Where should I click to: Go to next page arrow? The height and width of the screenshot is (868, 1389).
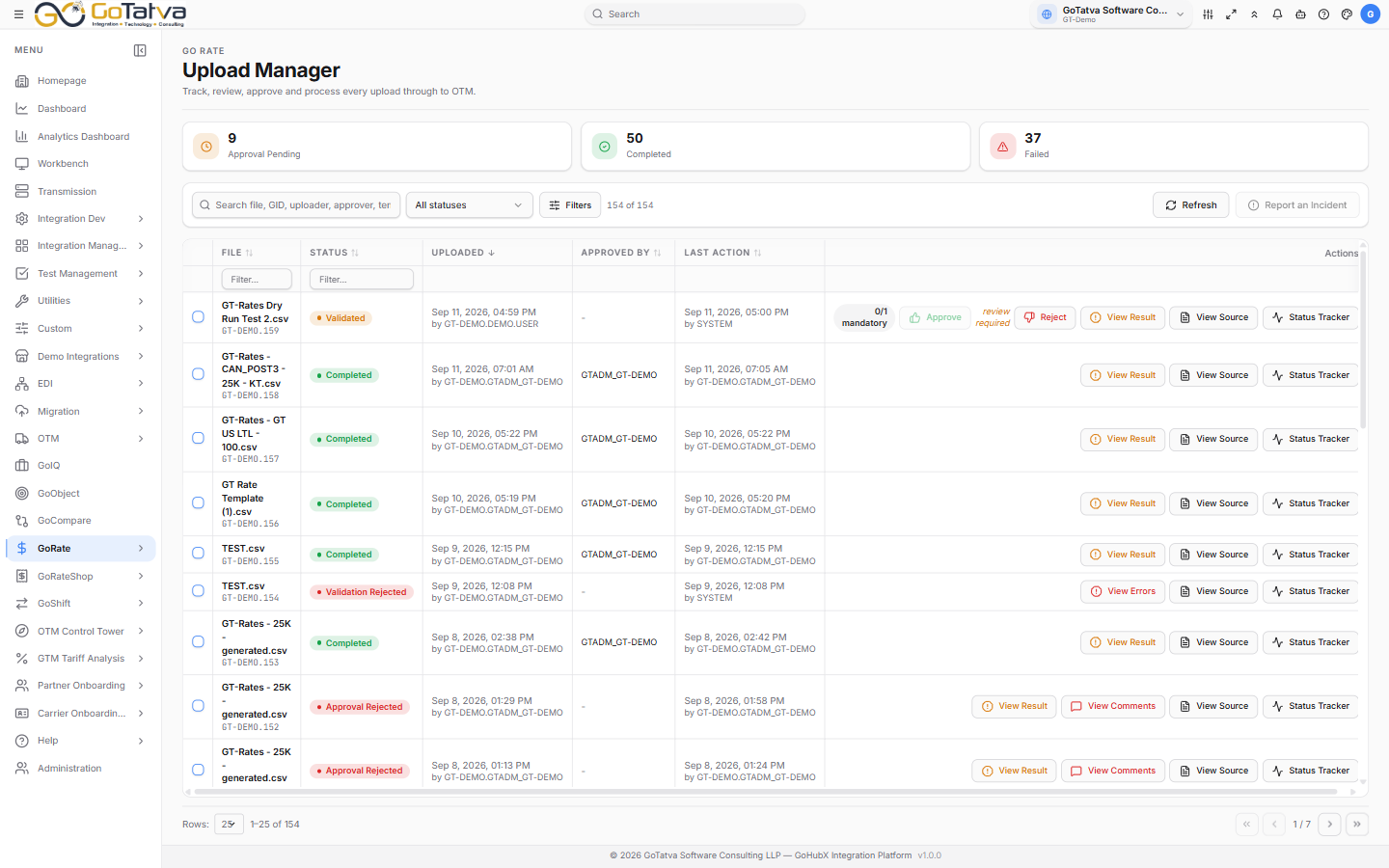pyautogui.click(x=1330, y=825)
